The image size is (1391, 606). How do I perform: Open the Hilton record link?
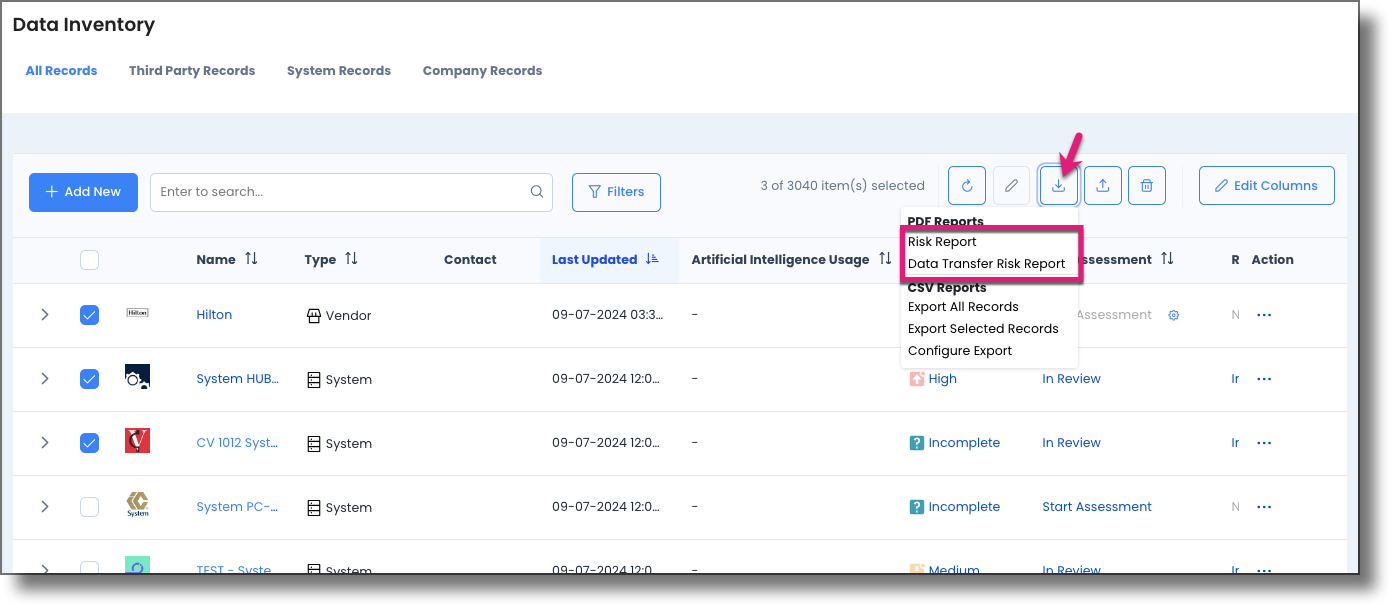click(x=214, y=315)
